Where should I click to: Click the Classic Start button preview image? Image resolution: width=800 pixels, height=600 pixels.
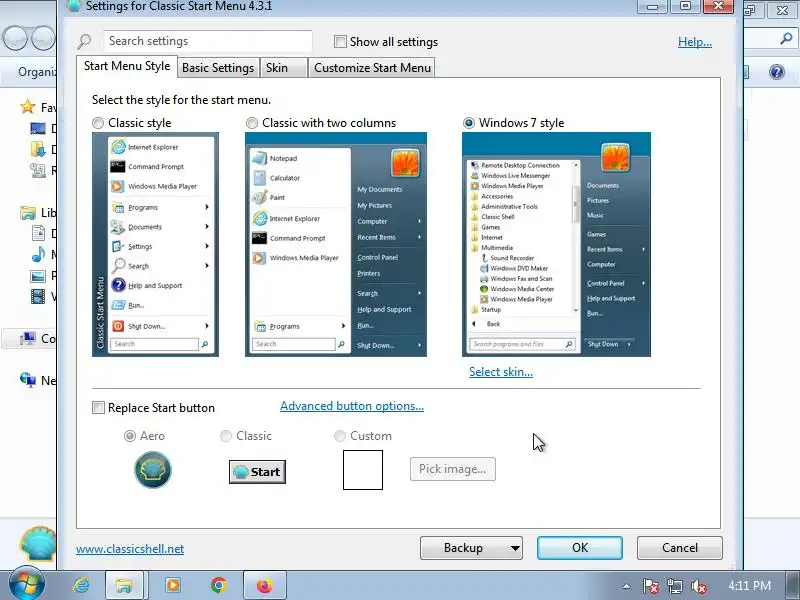(x=257, y=472)
